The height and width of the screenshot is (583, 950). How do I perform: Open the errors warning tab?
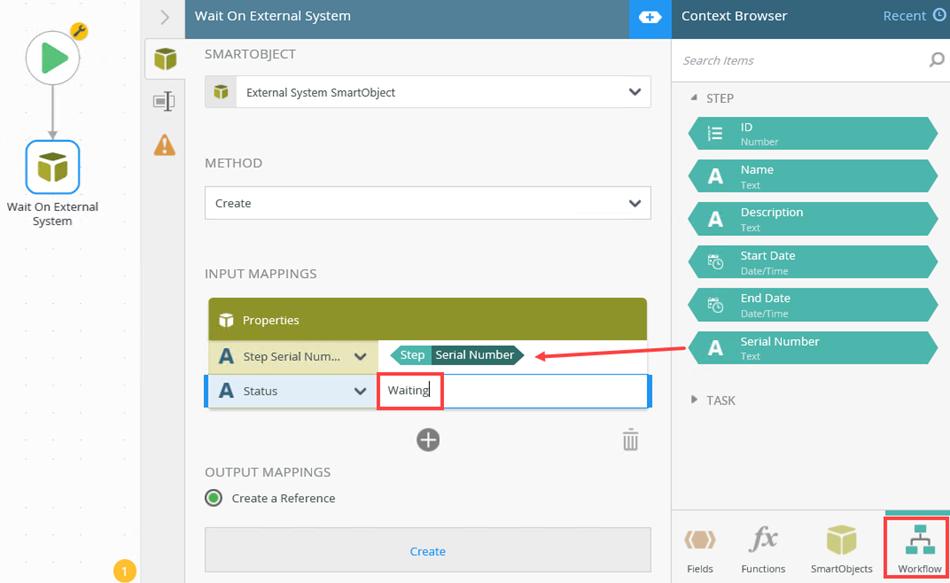point(165,145)
